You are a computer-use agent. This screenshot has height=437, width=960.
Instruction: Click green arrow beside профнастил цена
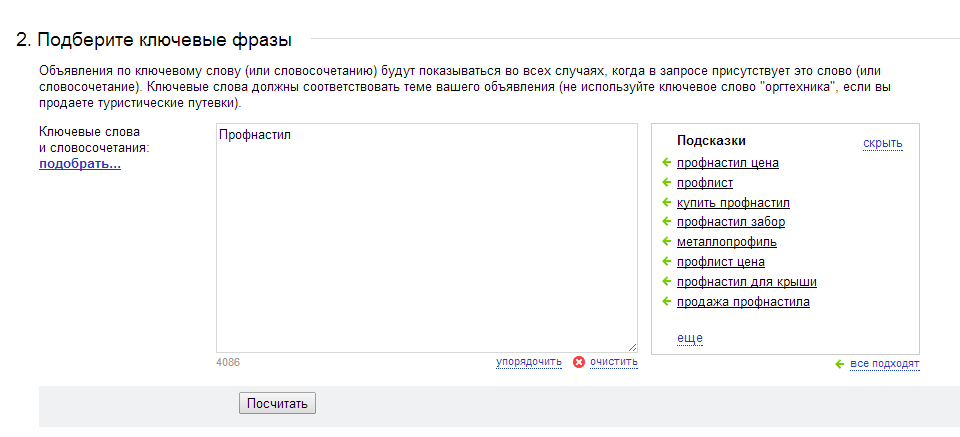coord(667,163)
